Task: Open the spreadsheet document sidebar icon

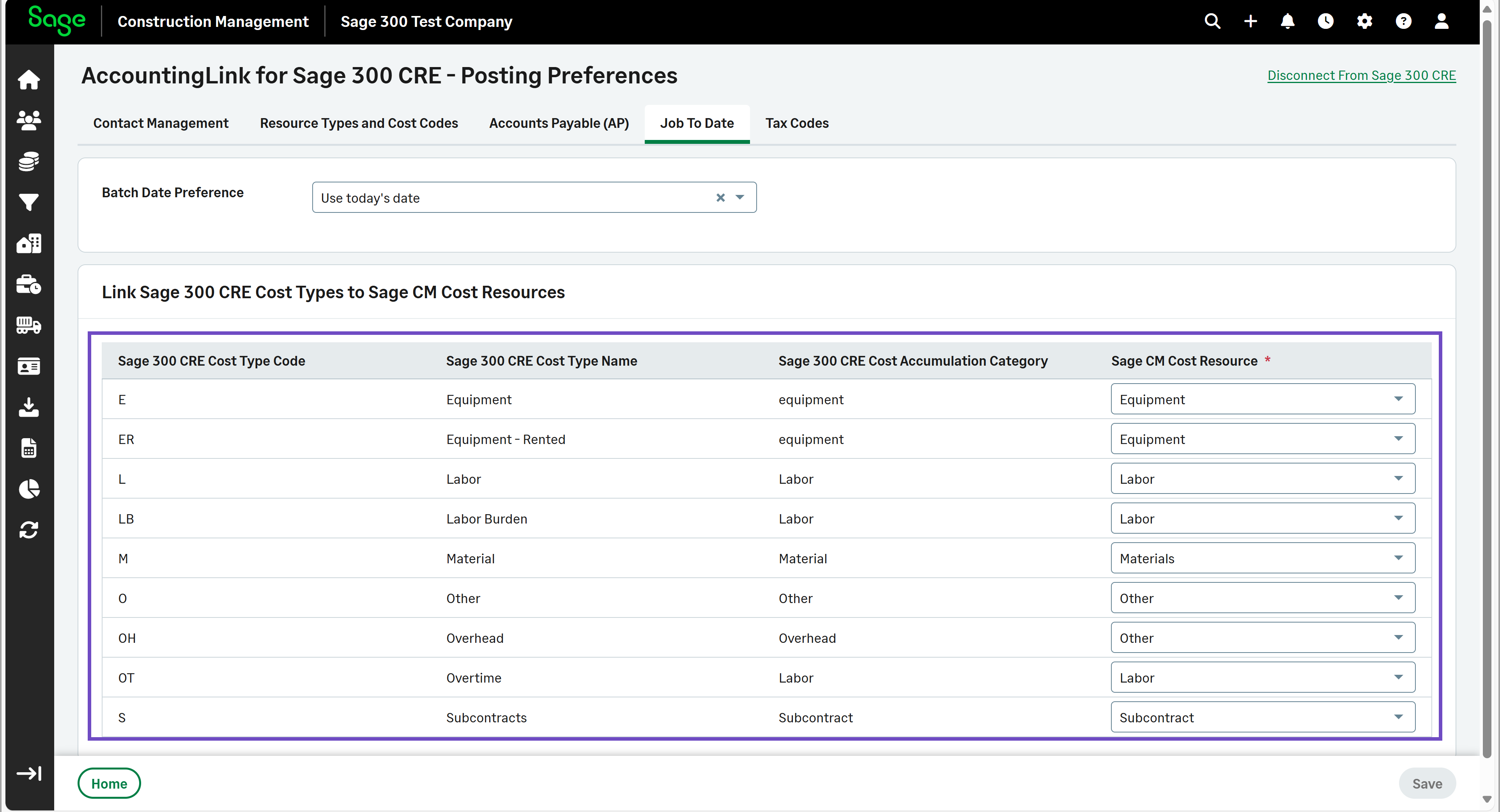Action: [28, 448]
